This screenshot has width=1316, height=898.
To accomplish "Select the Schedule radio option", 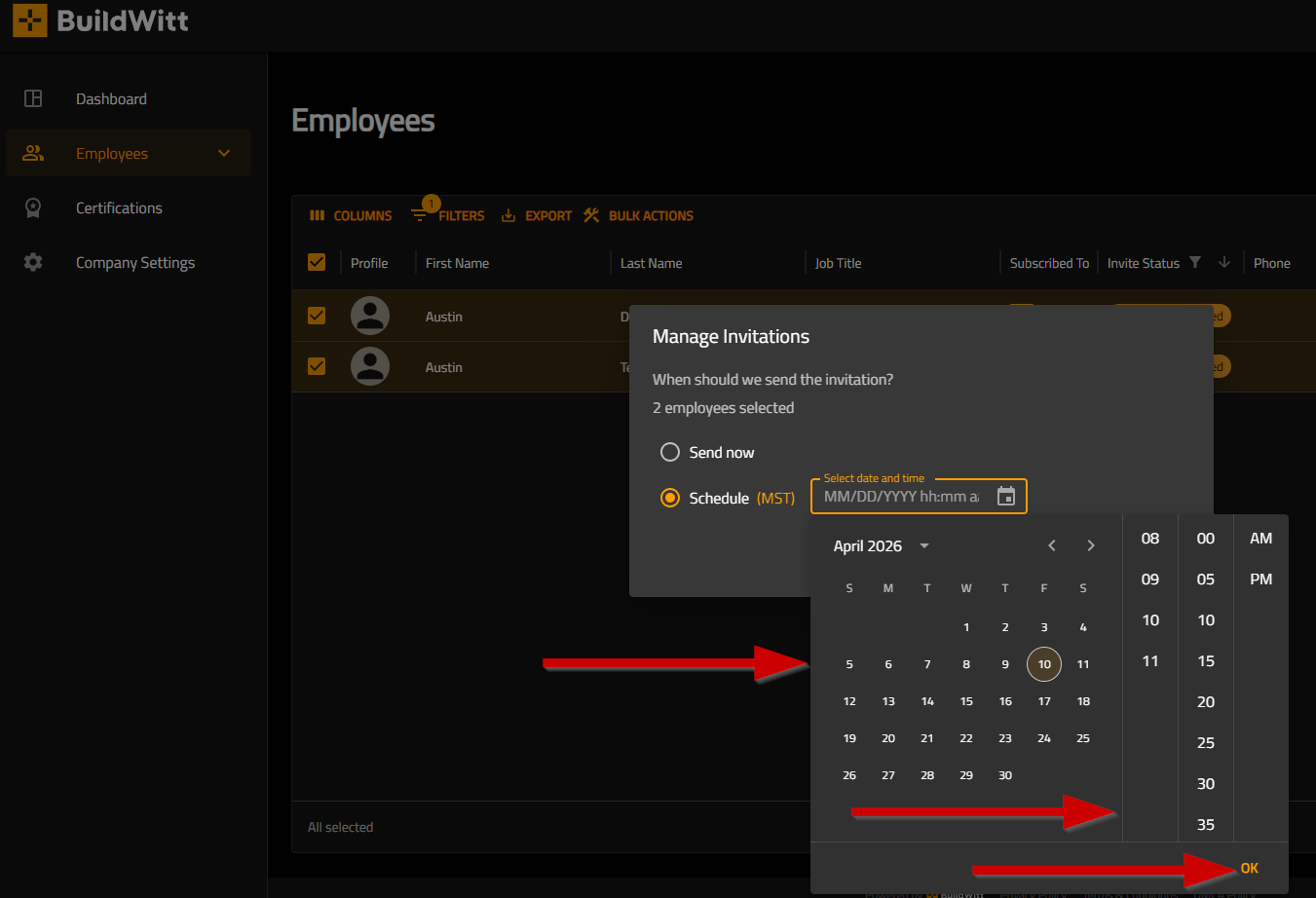I will (670, 498).
